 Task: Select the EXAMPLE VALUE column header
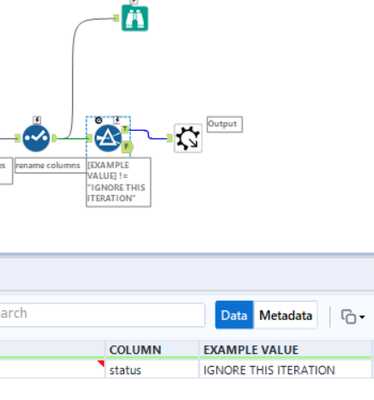285,350
